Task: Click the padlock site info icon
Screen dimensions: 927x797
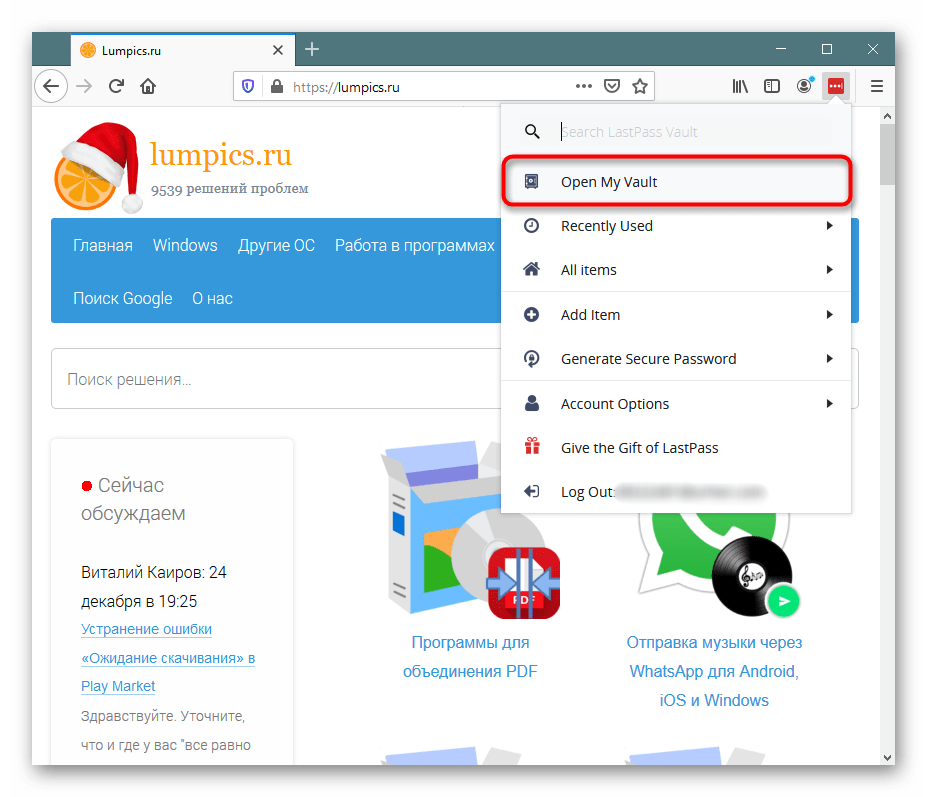Action: [x=277, y=87]
